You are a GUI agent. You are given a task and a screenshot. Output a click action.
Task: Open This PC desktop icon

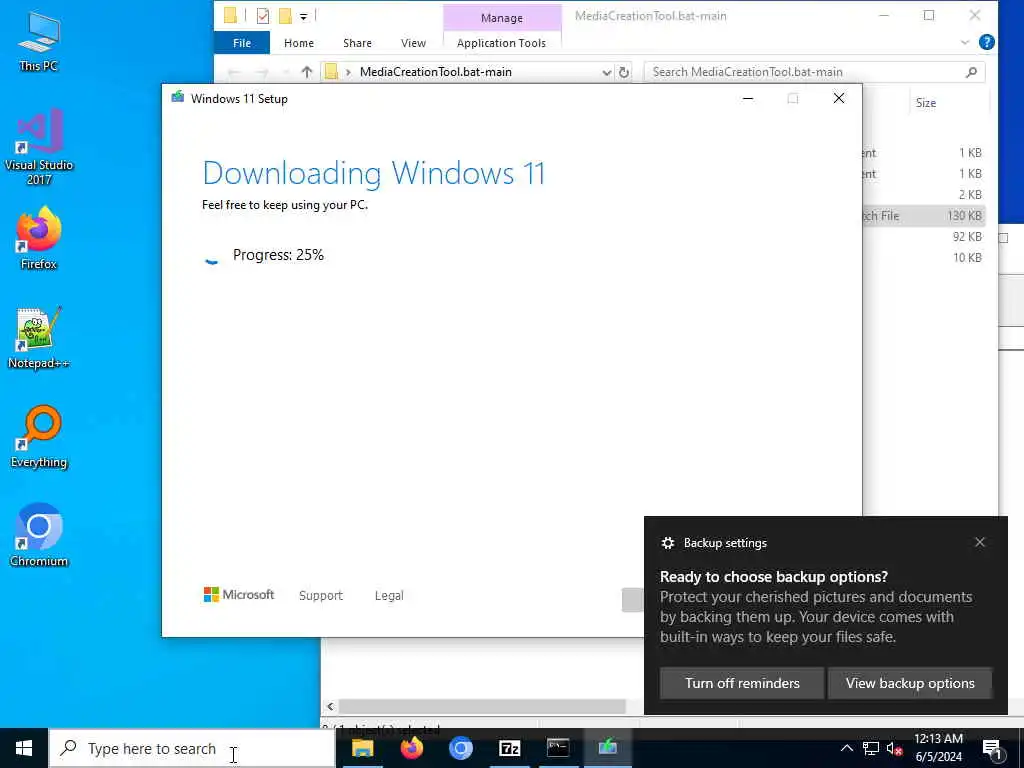coord(39,41)
